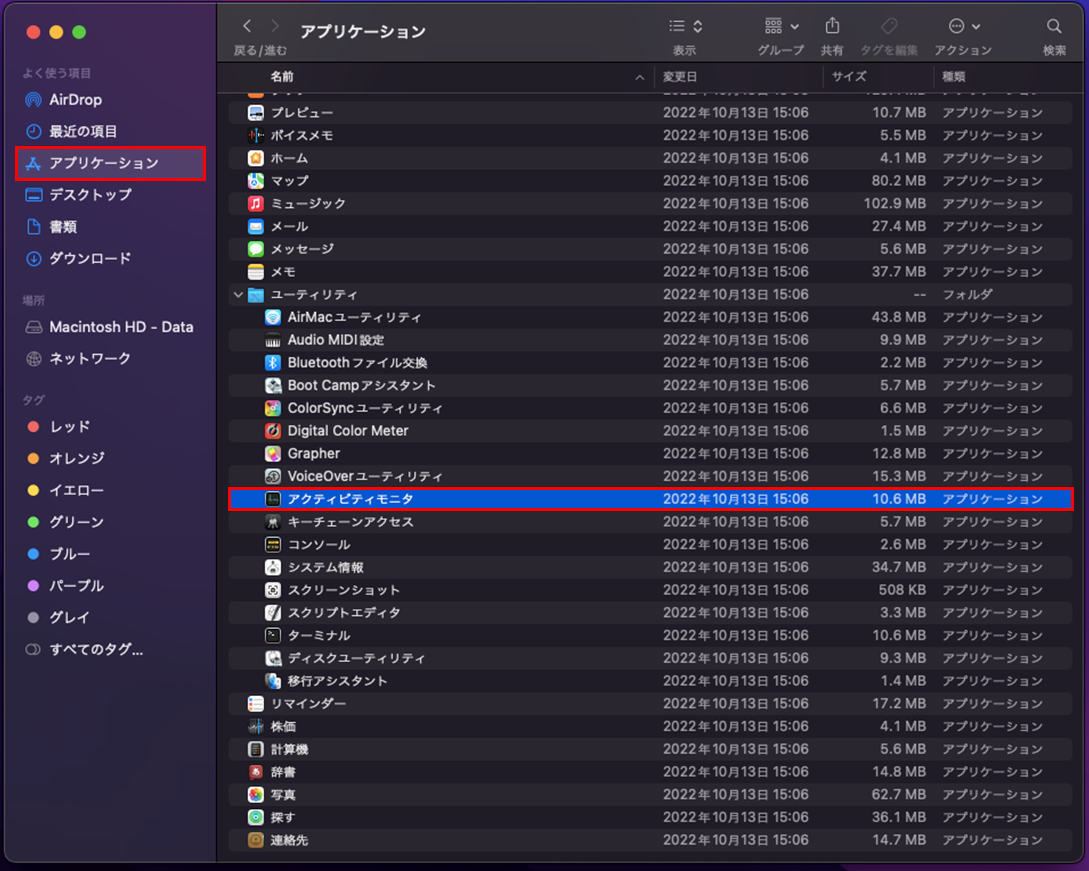
Task: Select アプリケーション in the sidebar
Action: (x=111, y=163)
